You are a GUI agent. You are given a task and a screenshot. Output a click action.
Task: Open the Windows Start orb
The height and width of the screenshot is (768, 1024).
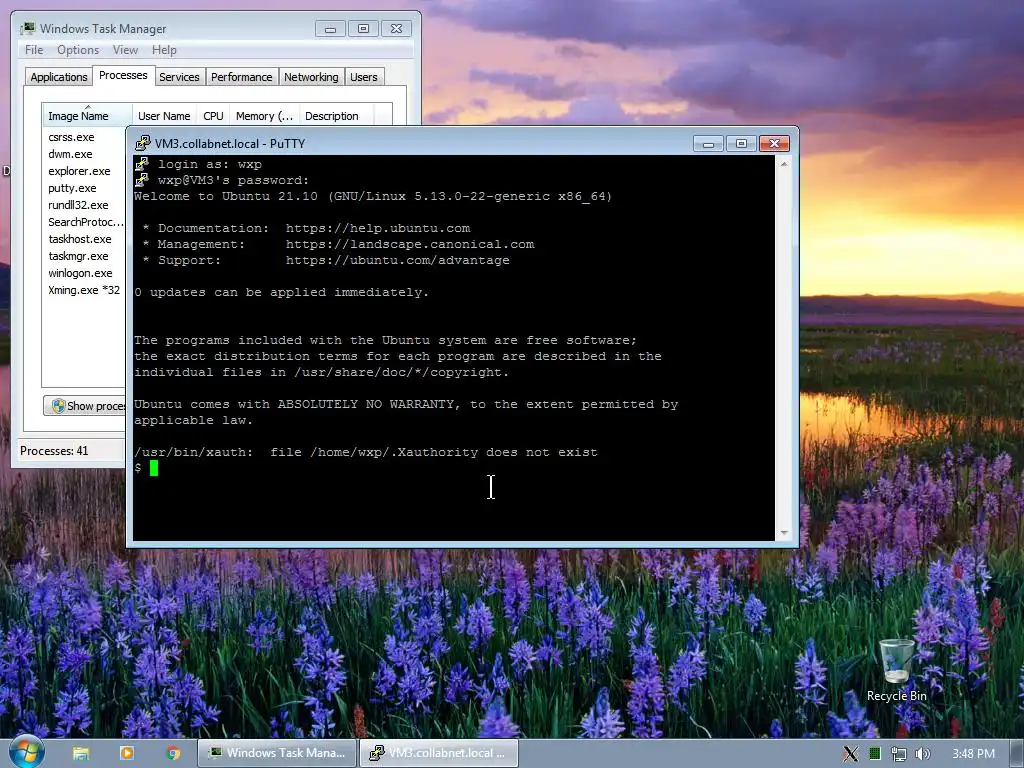coord(26,751)
